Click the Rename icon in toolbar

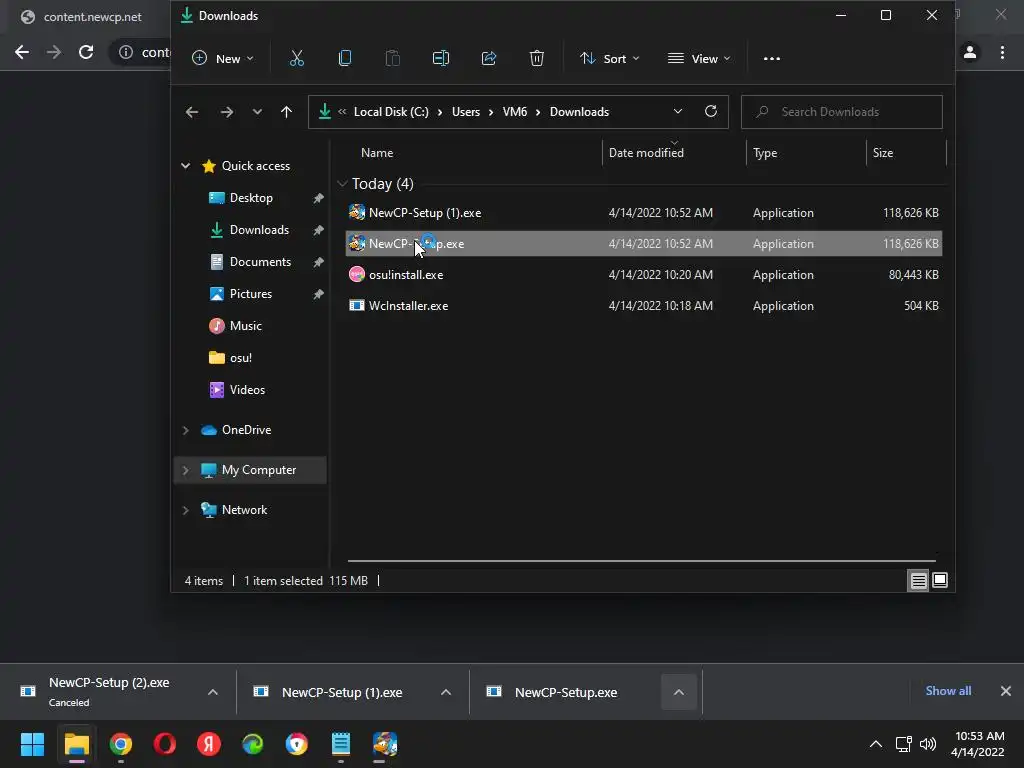click(x=441, y=59)
